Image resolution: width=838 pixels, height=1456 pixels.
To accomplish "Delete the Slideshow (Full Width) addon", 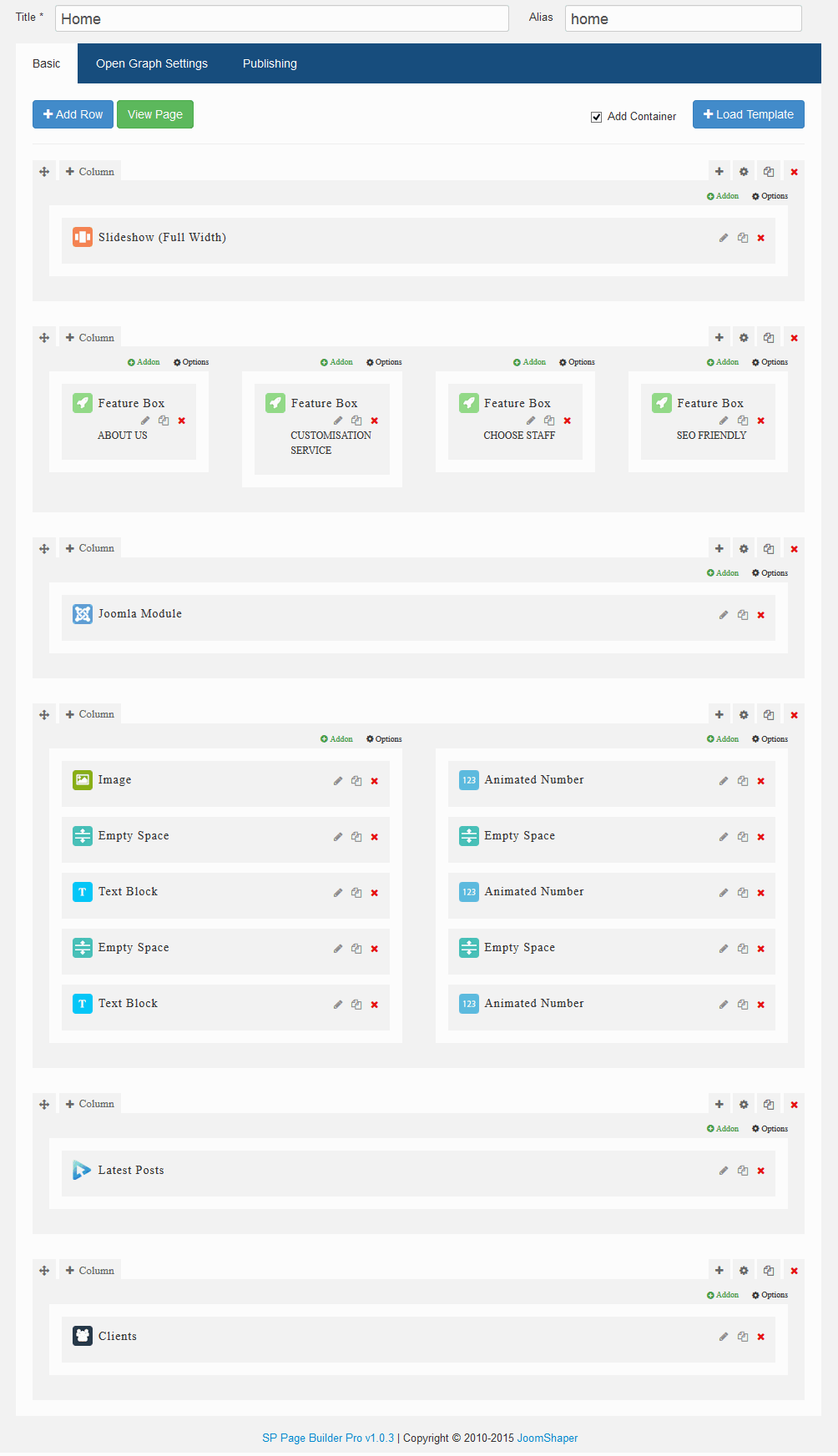I will click(761, 238).
